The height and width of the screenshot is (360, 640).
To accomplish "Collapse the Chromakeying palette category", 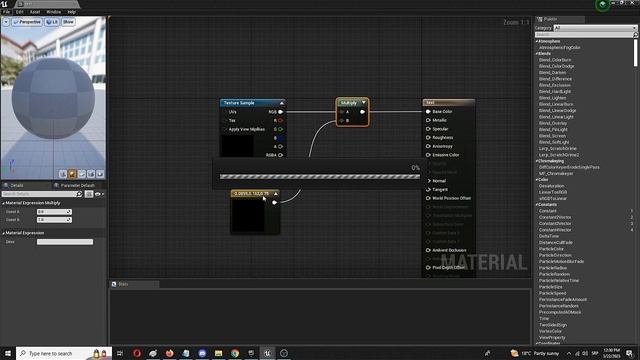I will (x=537, y=161).
